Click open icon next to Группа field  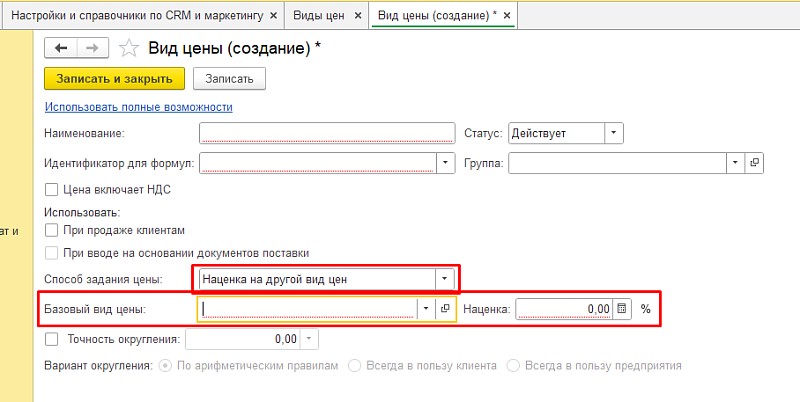point(754,162)
